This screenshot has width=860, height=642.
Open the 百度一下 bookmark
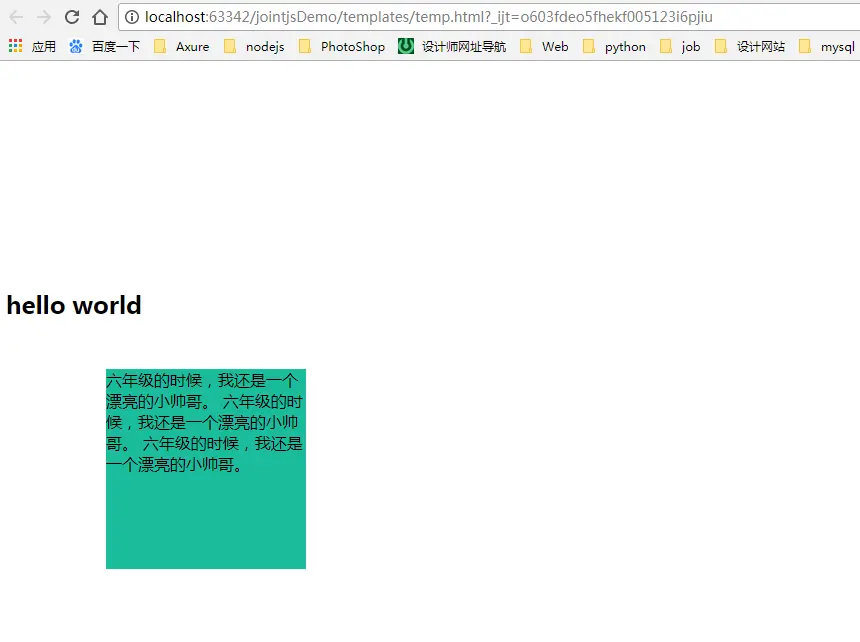pyautogui.click(x=104, y=47)
